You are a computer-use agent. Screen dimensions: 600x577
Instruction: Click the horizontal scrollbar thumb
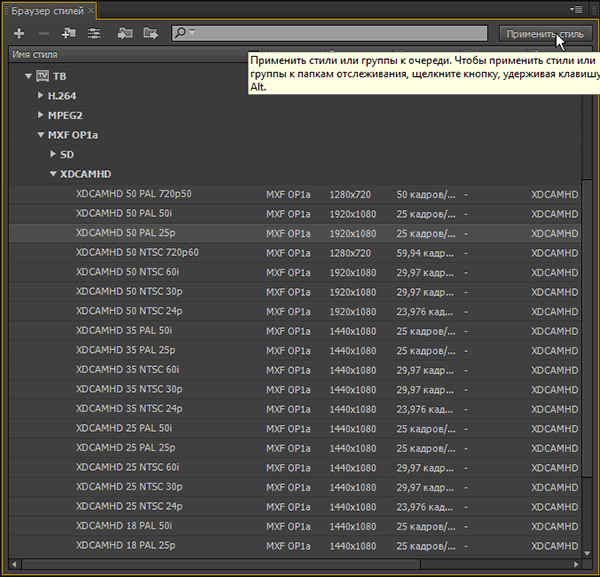point(221,564)
